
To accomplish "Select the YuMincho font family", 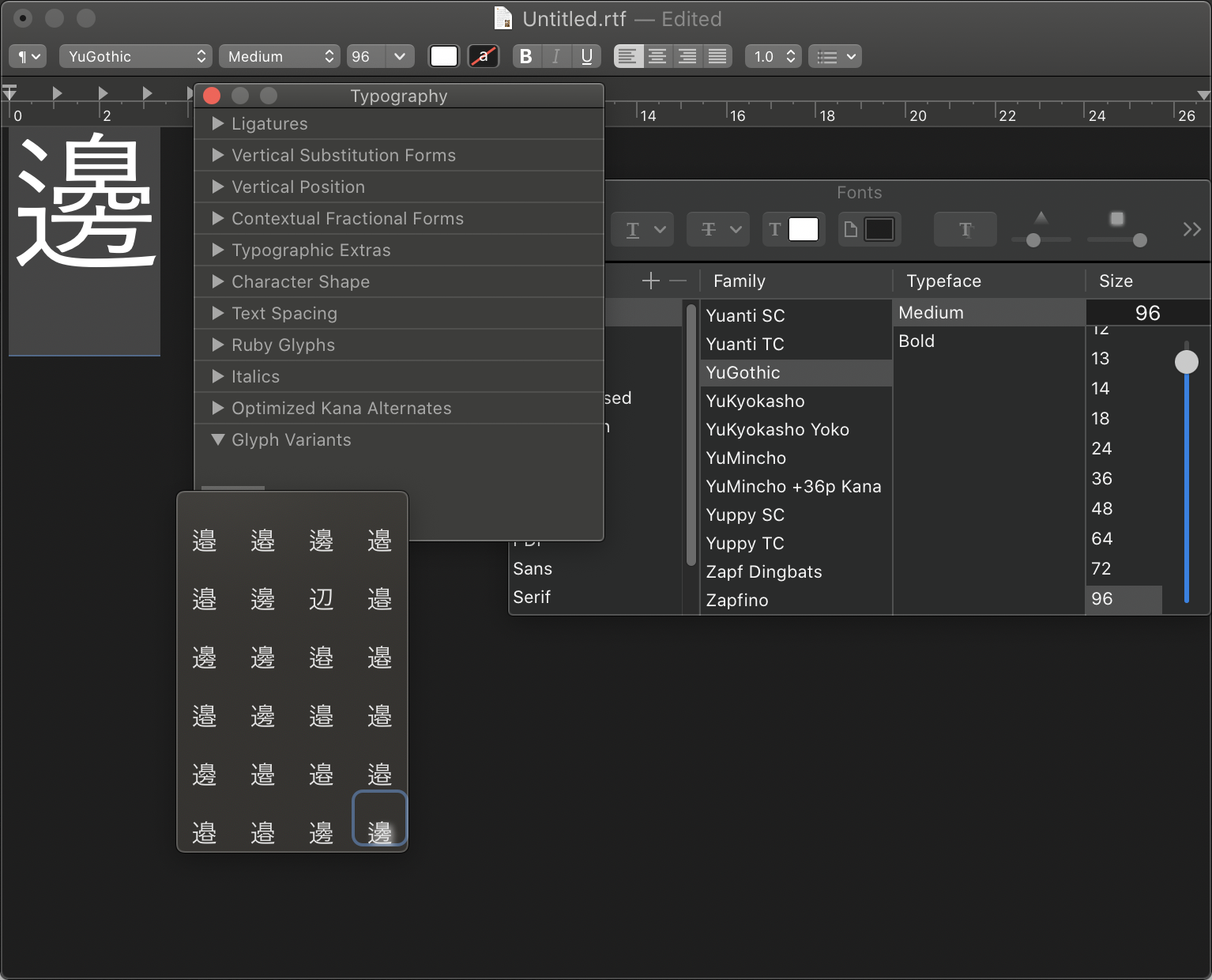I will coord(746,458).
